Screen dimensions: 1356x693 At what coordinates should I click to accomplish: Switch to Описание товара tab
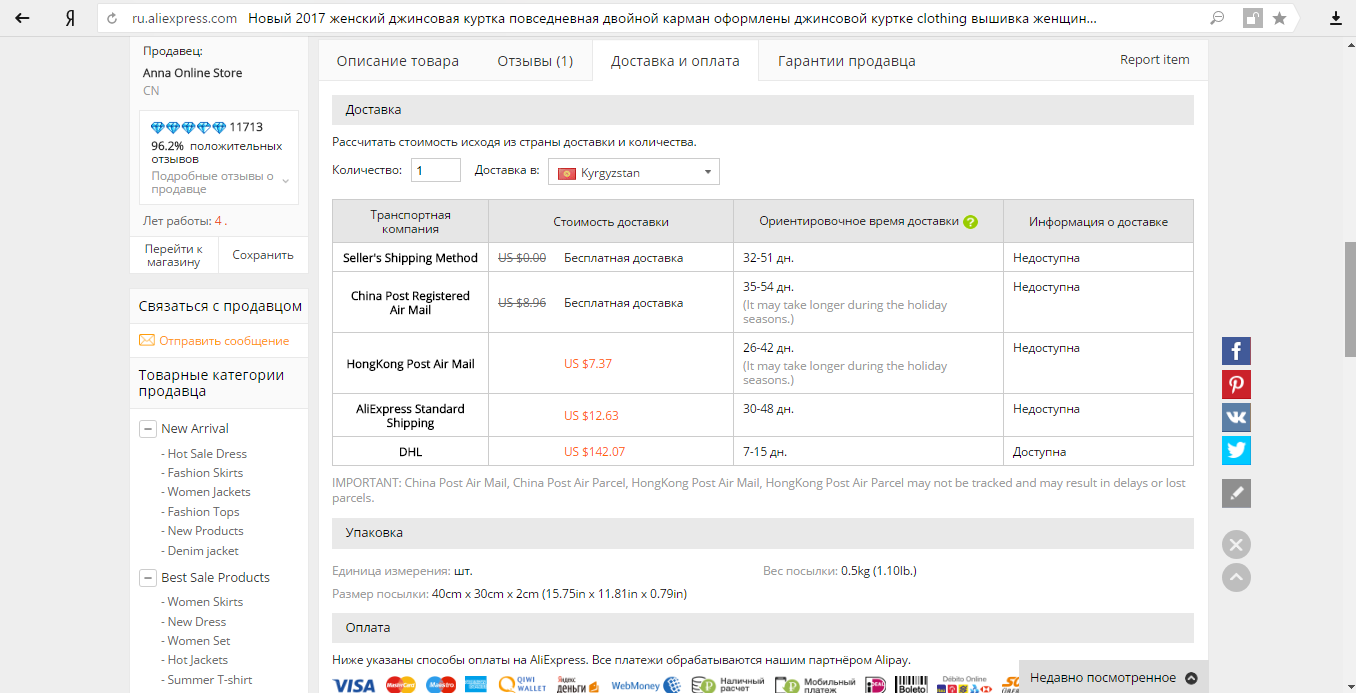(x=398, y=61)
